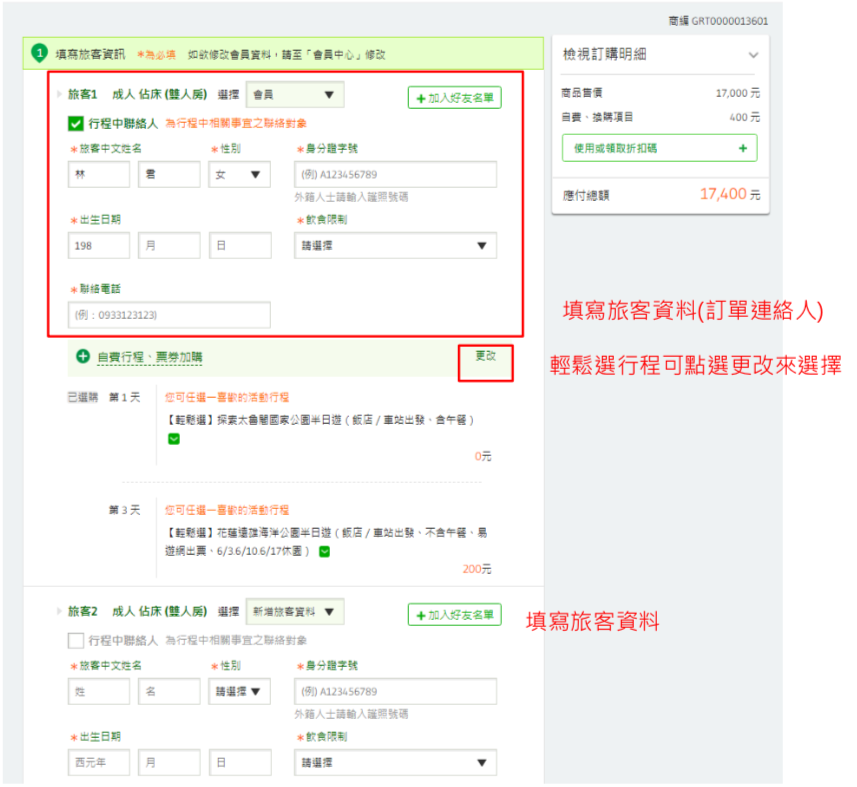Open the 會員 selection dropdown for 旅客1
This screenshot has height=787, width=857.
[294, 95]
